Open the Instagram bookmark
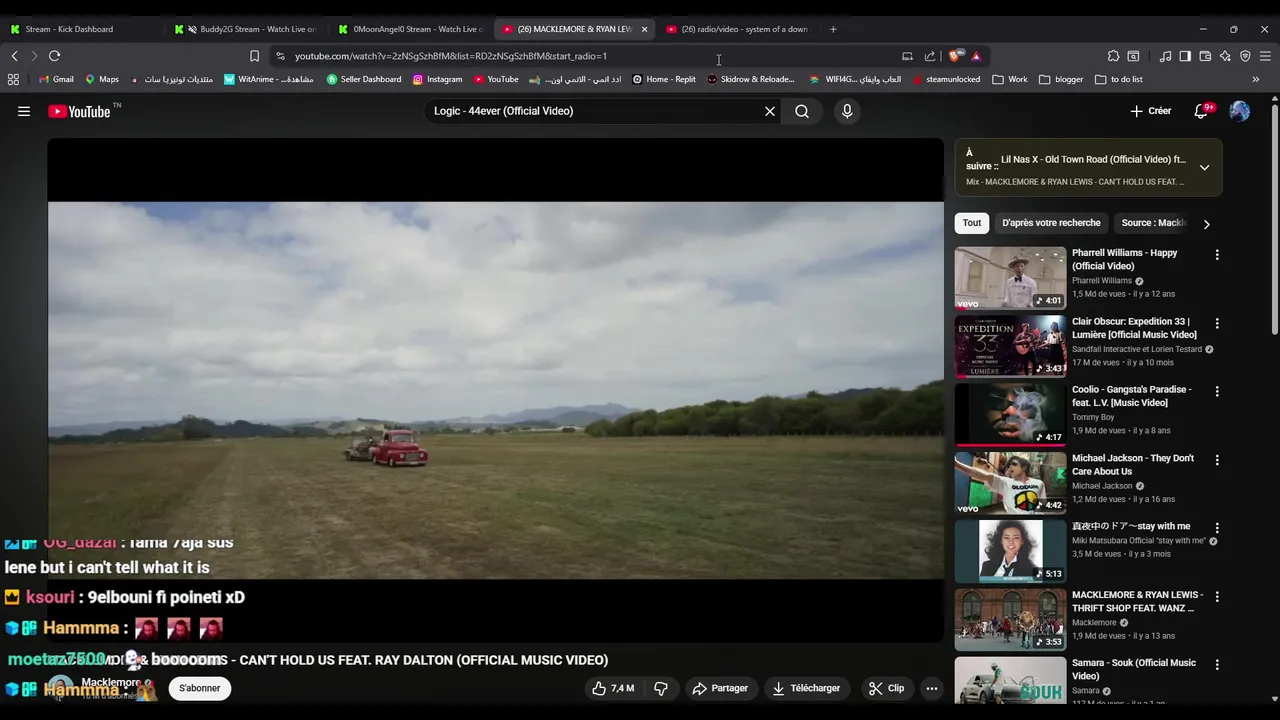This screenshot has width=1280, height=720. tap(437, 79)
